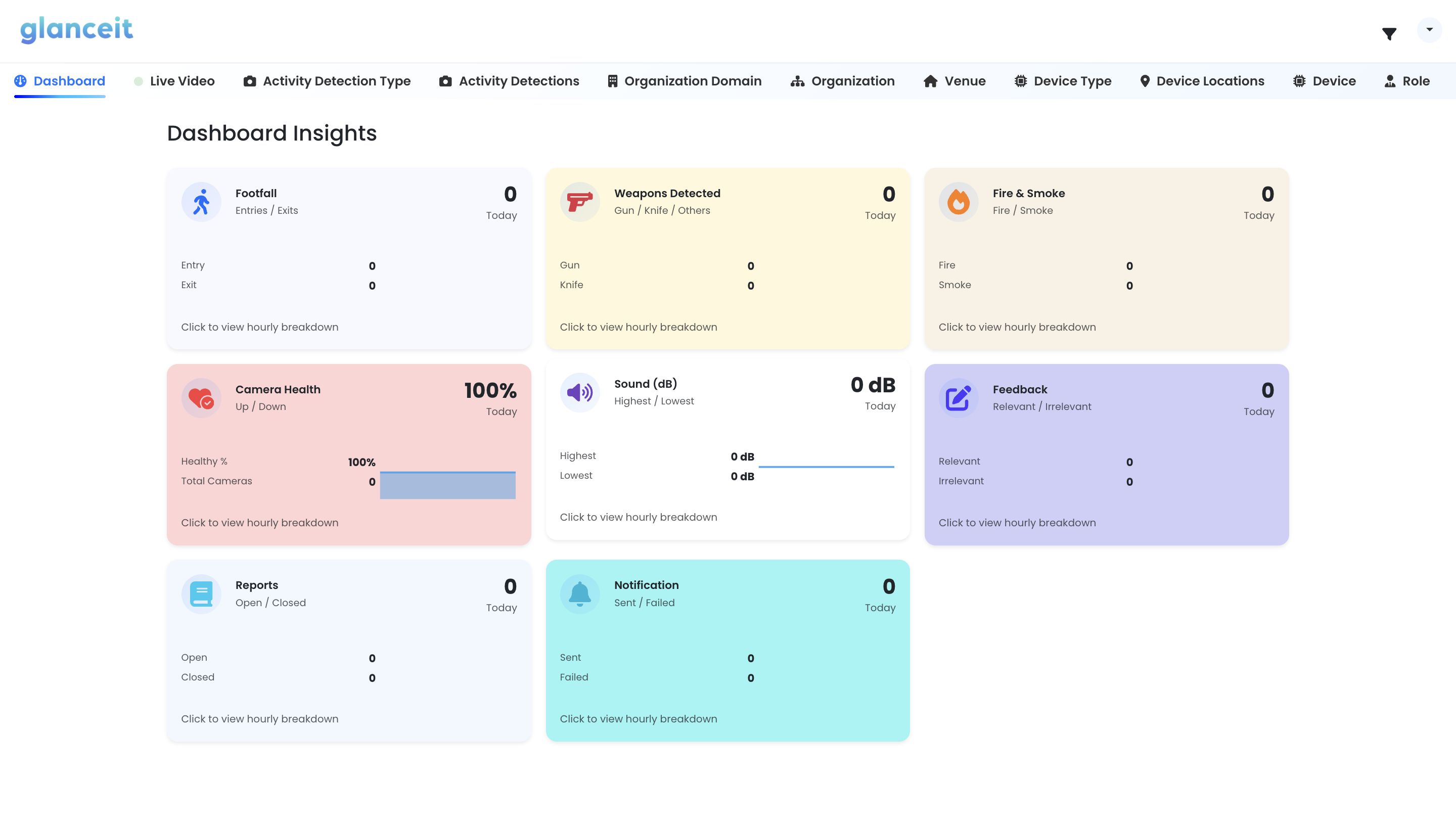The height and width of the screenshot is (820, 1456).
Task: Click the Footfall walking person icon
Action: pos(201,201)
